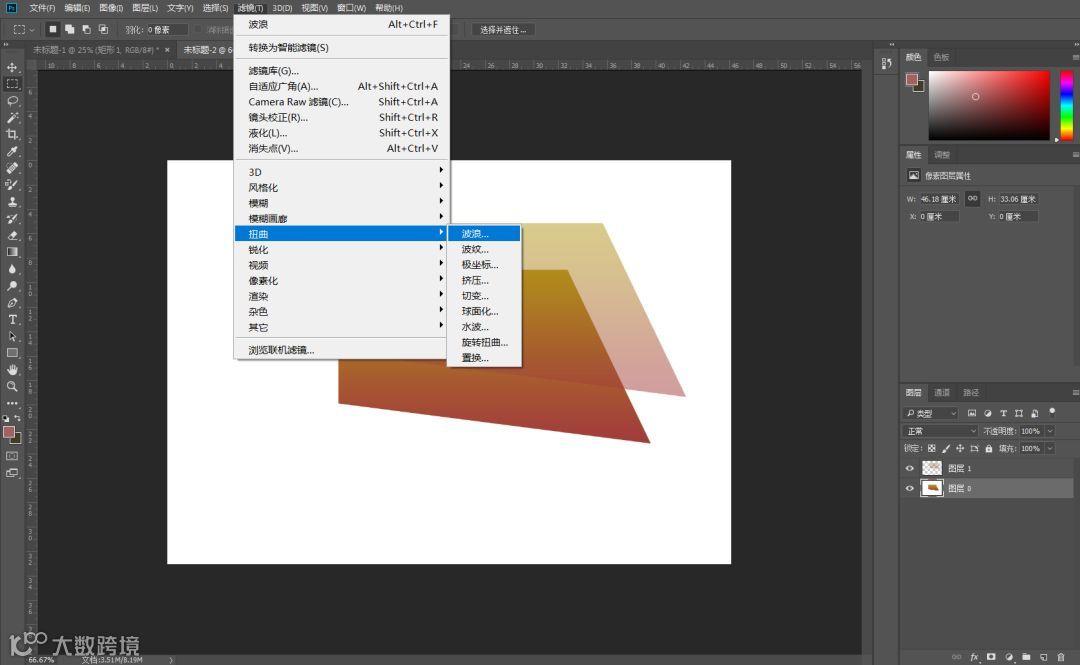Image resolution: width=1080 pixels, height=665 pixels.
Task: Expand the 风格化 submenu
Action: (x=342, y=187)
